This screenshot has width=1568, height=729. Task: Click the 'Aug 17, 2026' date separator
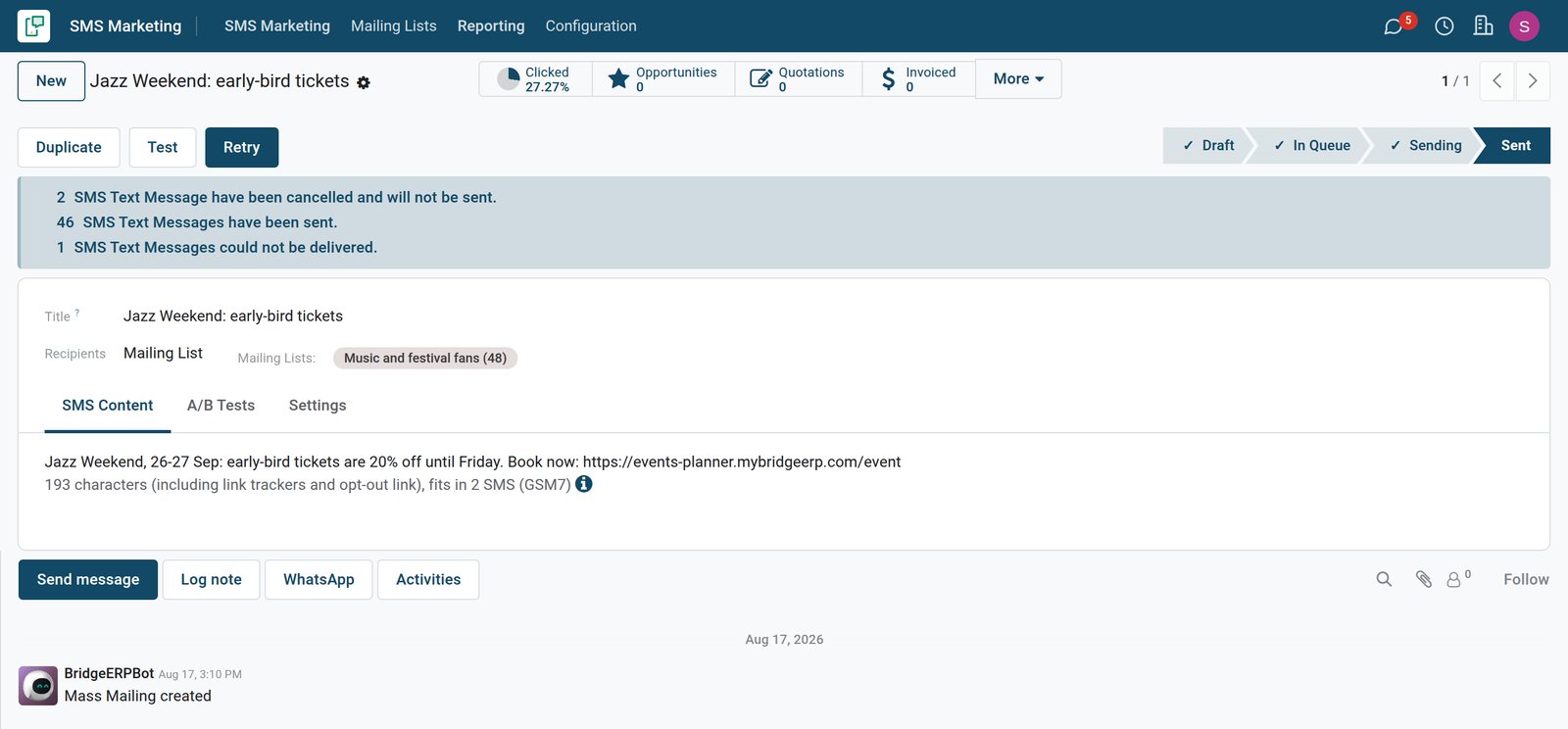pos(784,639)
